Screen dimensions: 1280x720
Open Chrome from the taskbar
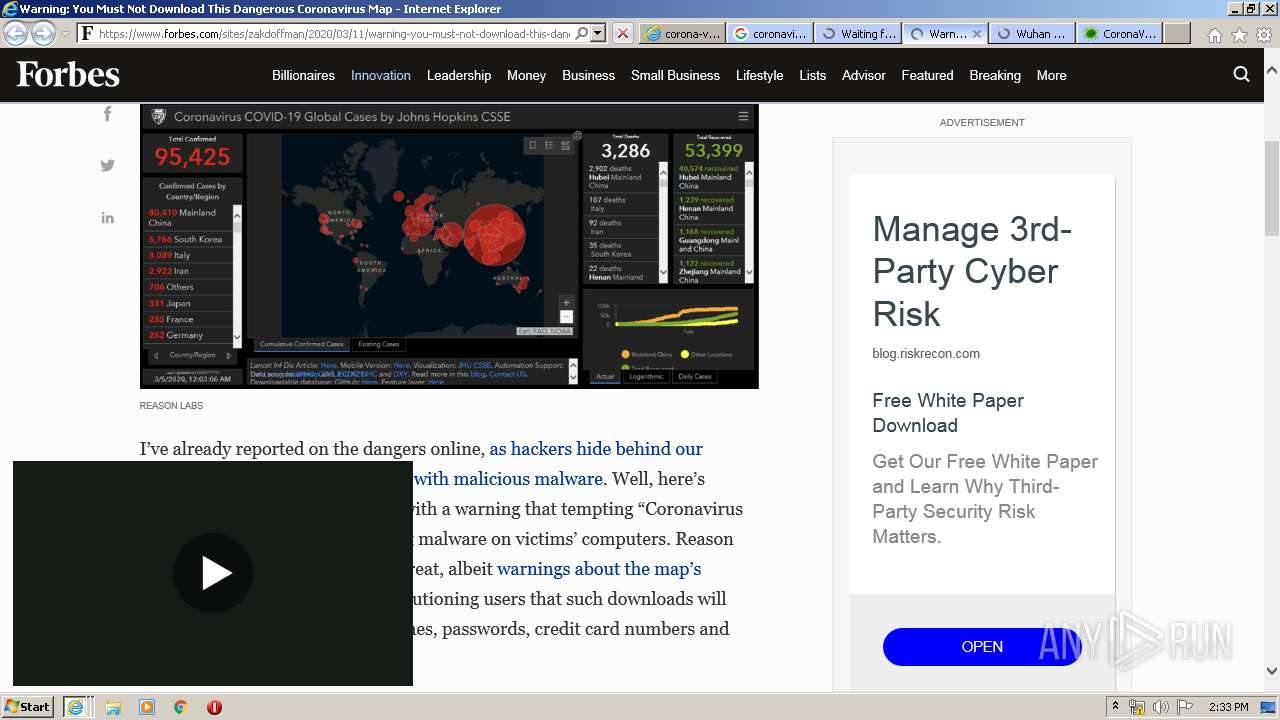[180, 707]
